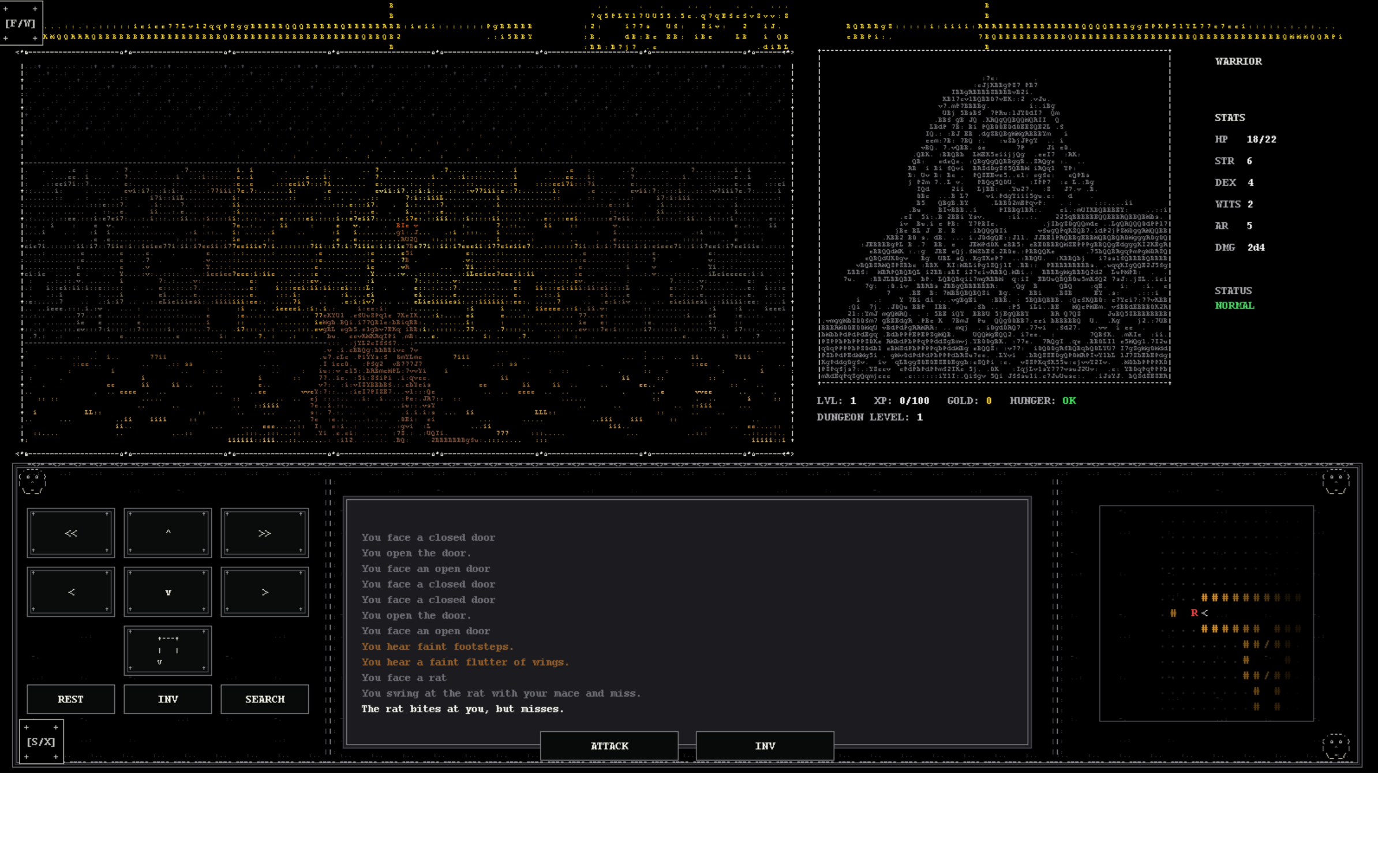
Task: Open inventory with left INV button
Action: 167,699
